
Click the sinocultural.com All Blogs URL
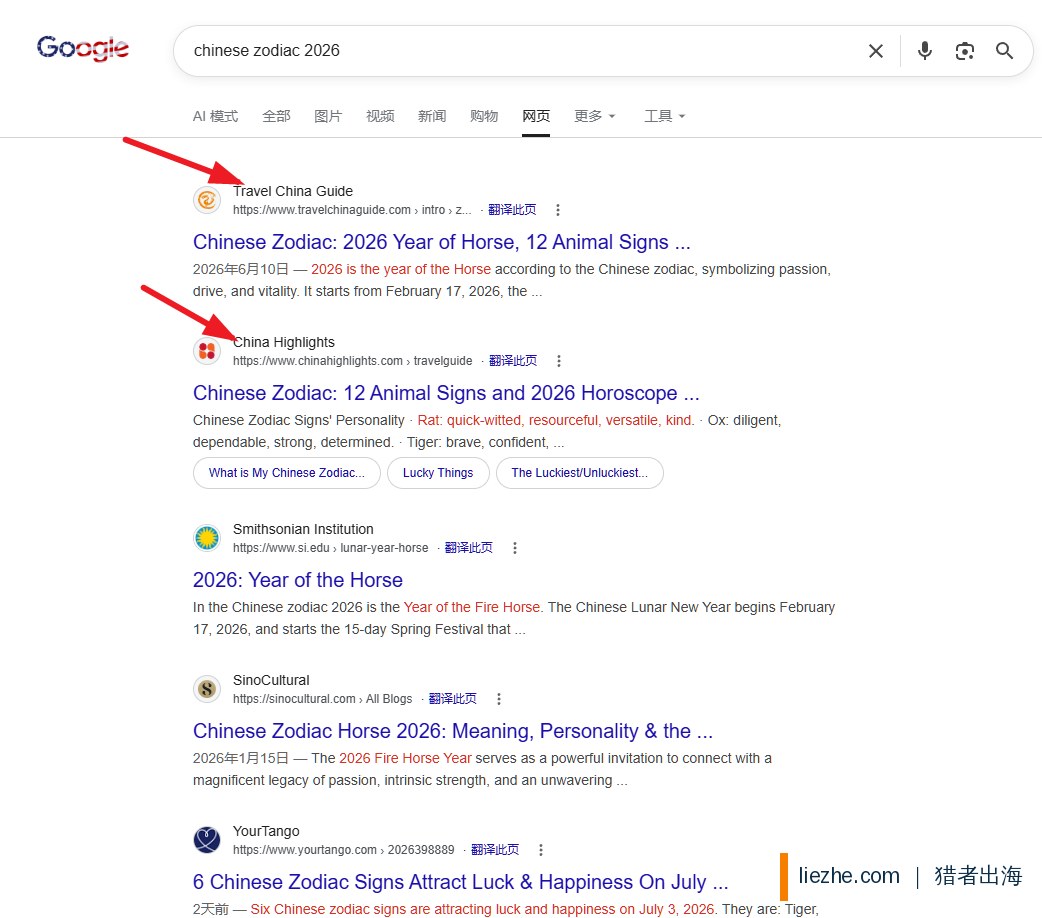point(322,699)
